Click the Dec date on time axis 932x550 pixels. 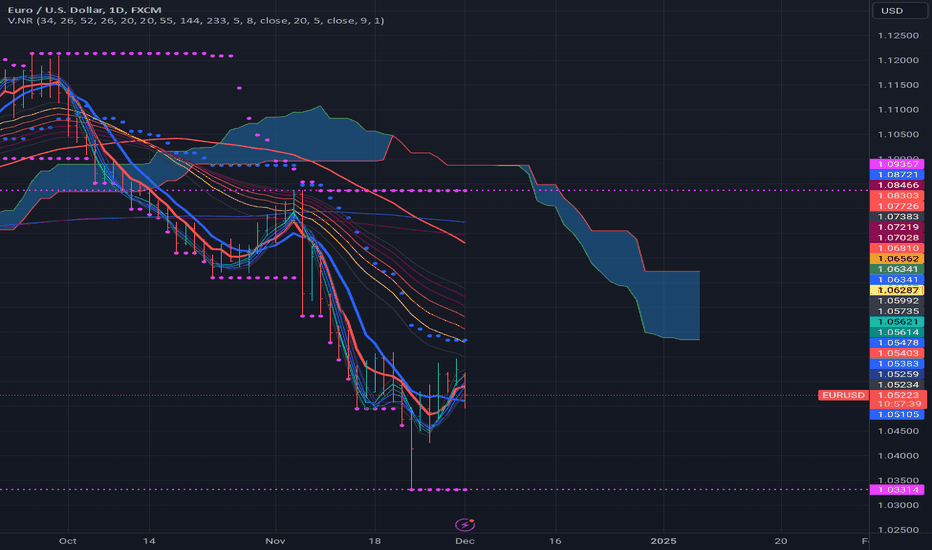(465, 541)
